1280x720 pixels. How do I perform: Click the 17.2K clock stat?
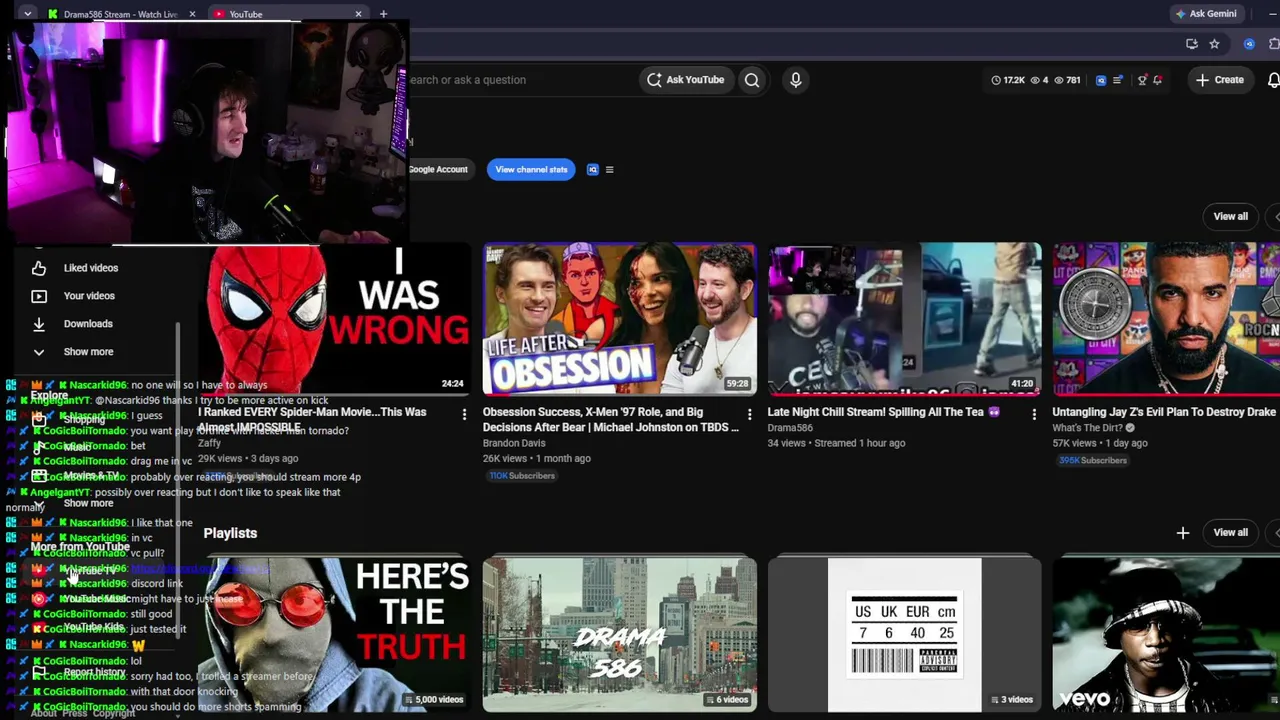point(1008,80)
